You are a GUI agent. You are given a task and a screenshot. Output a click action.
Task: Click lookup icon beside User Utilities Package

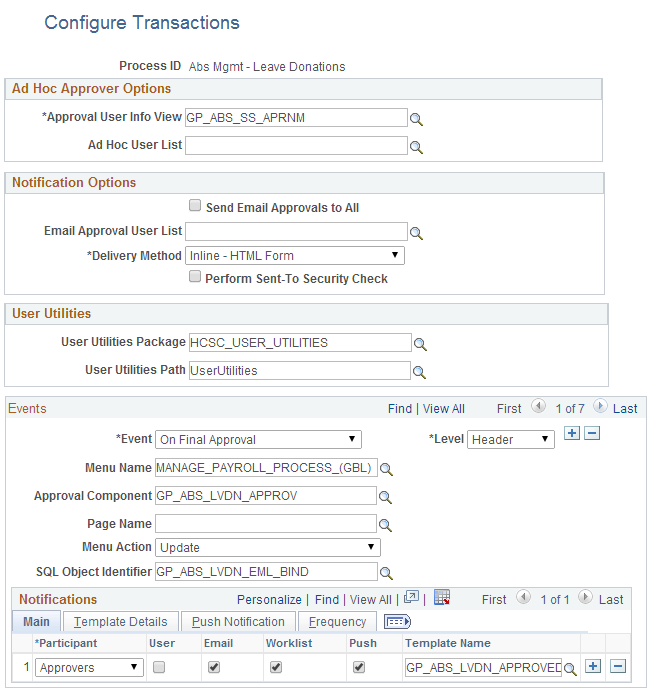[420, 345]
